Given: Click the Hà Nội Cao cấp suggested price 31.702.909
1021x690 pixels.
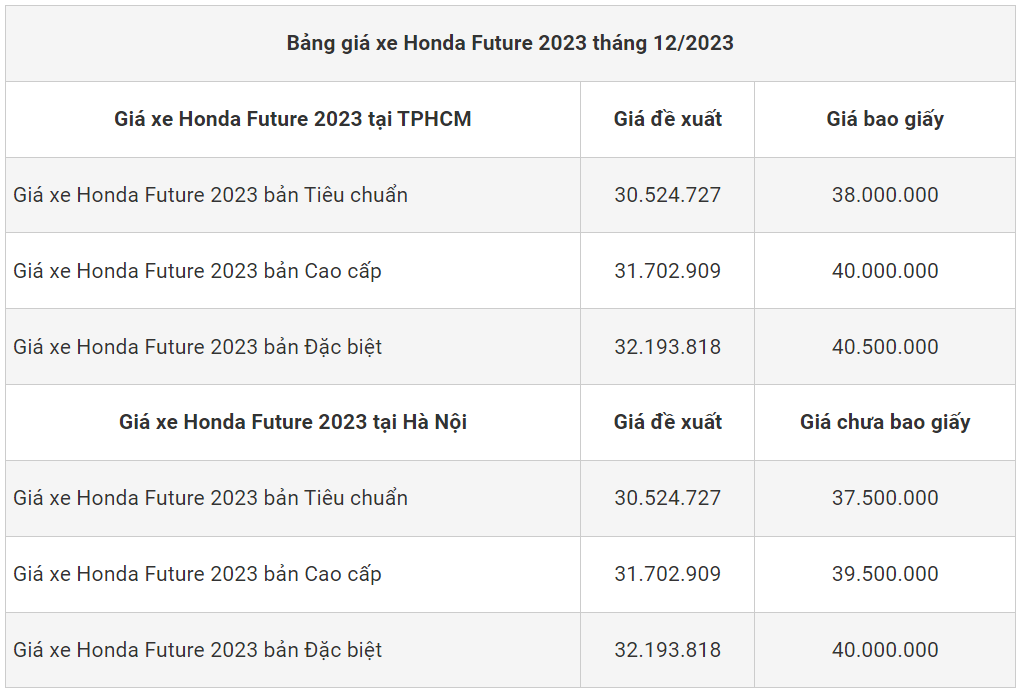Looking at the screenshot, I should click(667, 574).
